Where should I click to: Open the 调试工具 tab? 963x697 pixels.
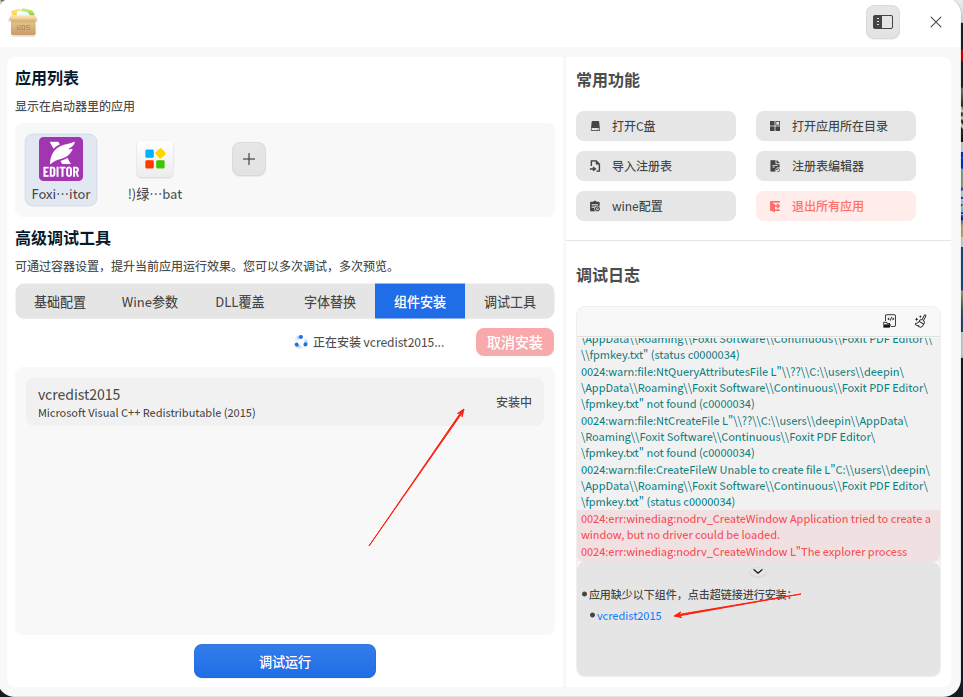(510, 302)
